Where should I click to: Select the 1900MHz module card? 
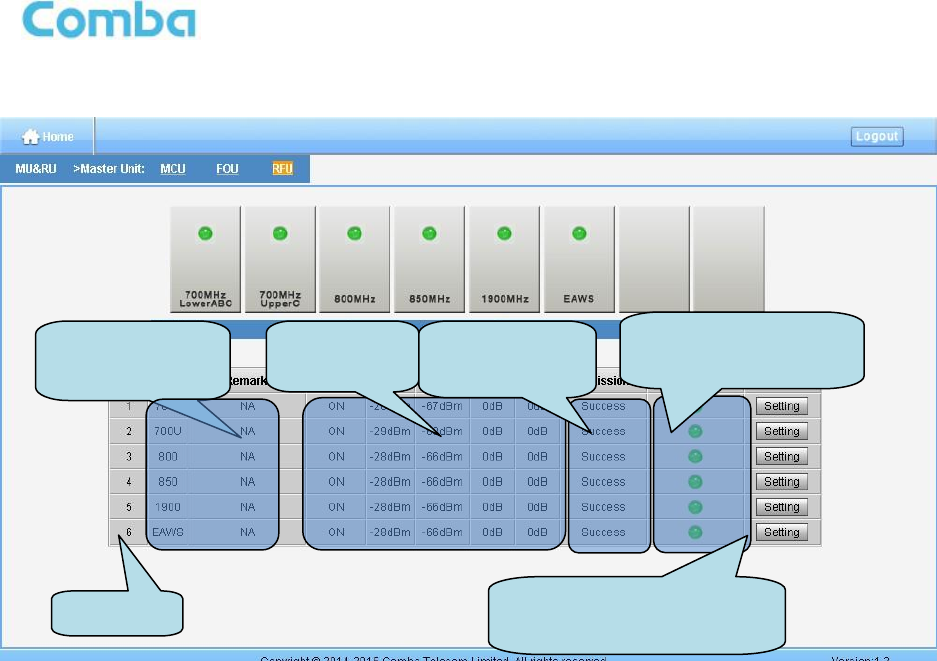(504, 259)
